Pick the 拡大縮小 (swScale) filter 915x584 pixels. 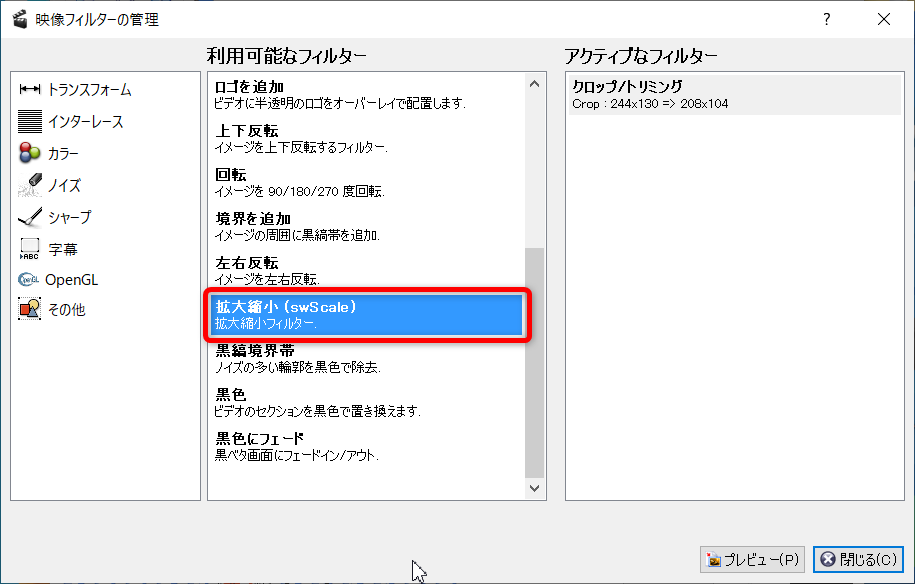[x=366, y=314]
